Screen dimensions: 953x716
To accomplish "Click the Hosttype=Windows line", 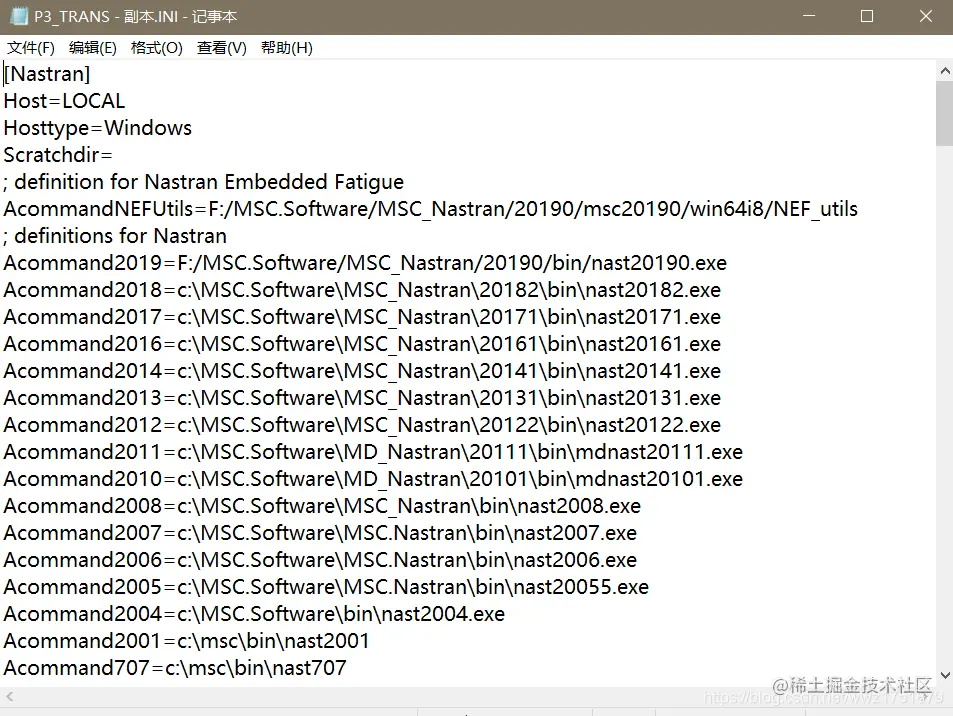I will click(x=98, y=128).
